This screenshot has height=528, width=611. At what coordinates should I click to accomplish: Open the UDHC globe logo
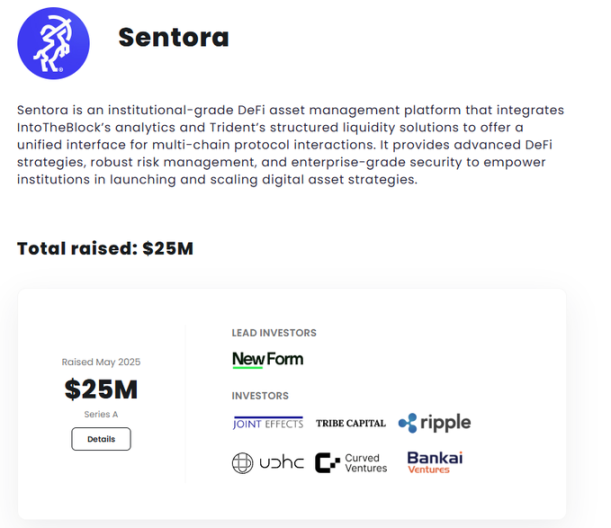(268, 463)
